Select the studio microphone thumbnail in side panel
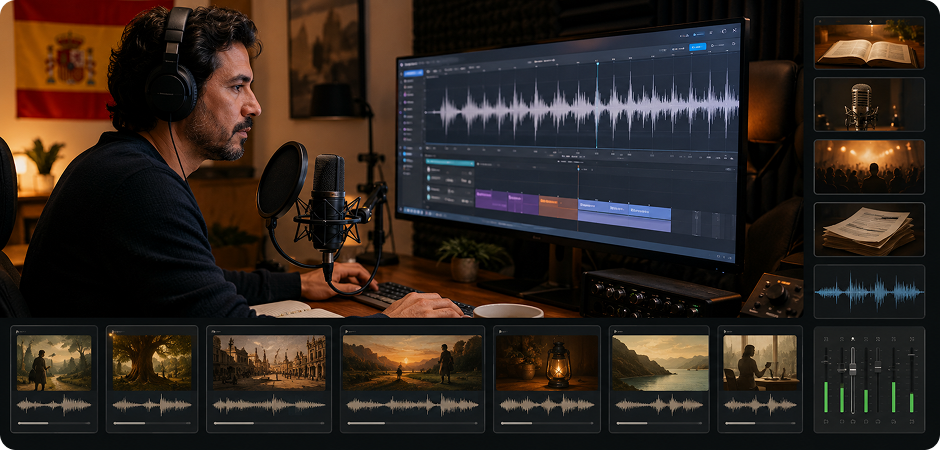 (869, 104)
